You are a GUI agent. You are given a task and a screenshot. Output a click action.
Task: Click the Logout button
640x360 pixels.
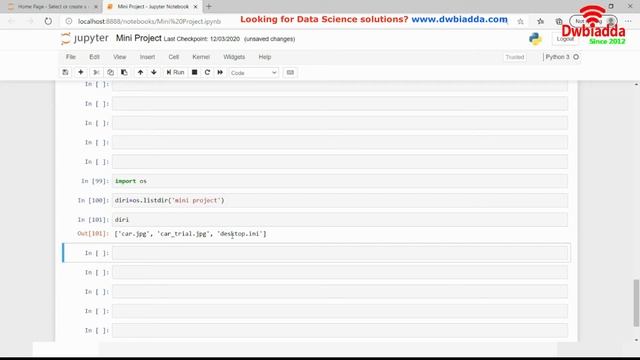565,39
